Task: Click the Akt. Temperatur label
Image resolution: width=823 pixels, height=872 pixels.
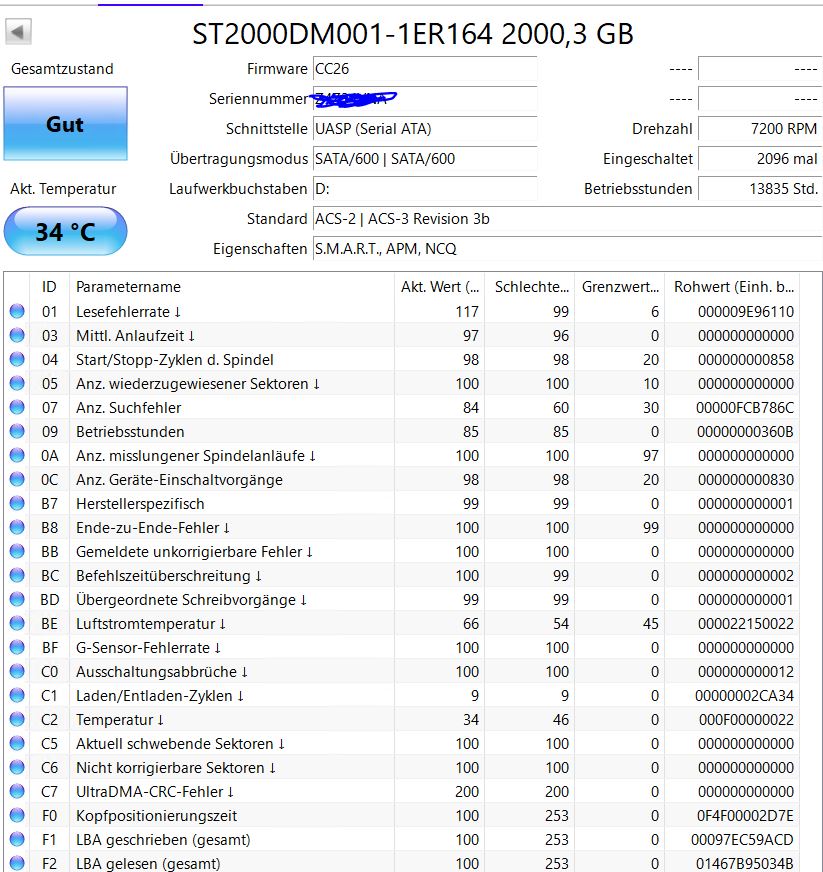Action: (63, 189)
